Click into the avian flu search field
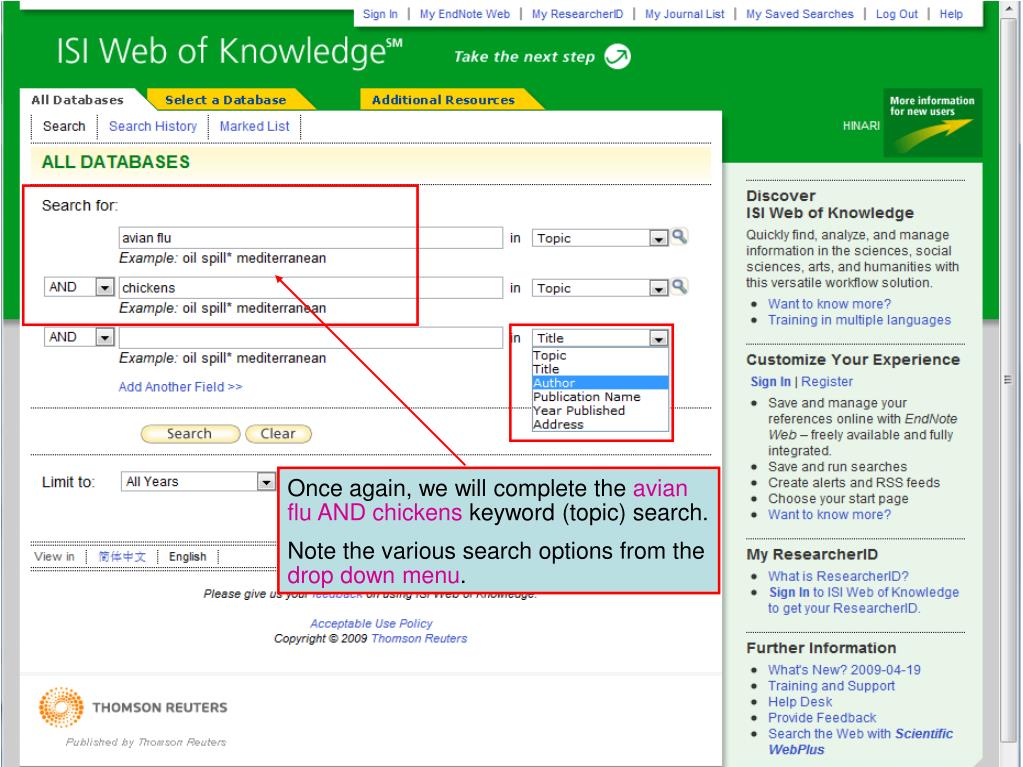 (x=311, y=238)
